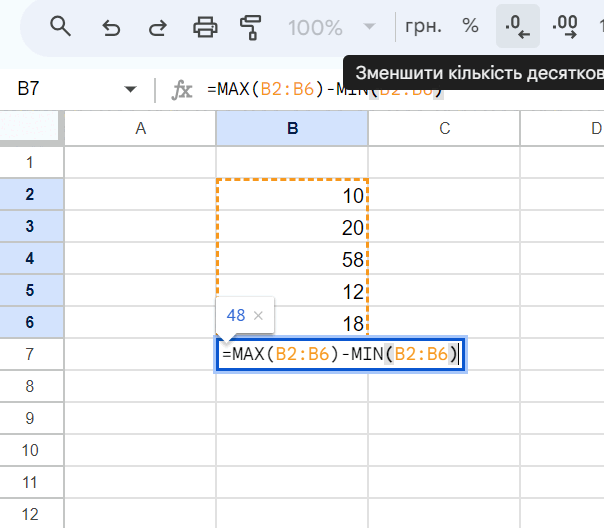Click empty cell B9

(x=292, y=418)
